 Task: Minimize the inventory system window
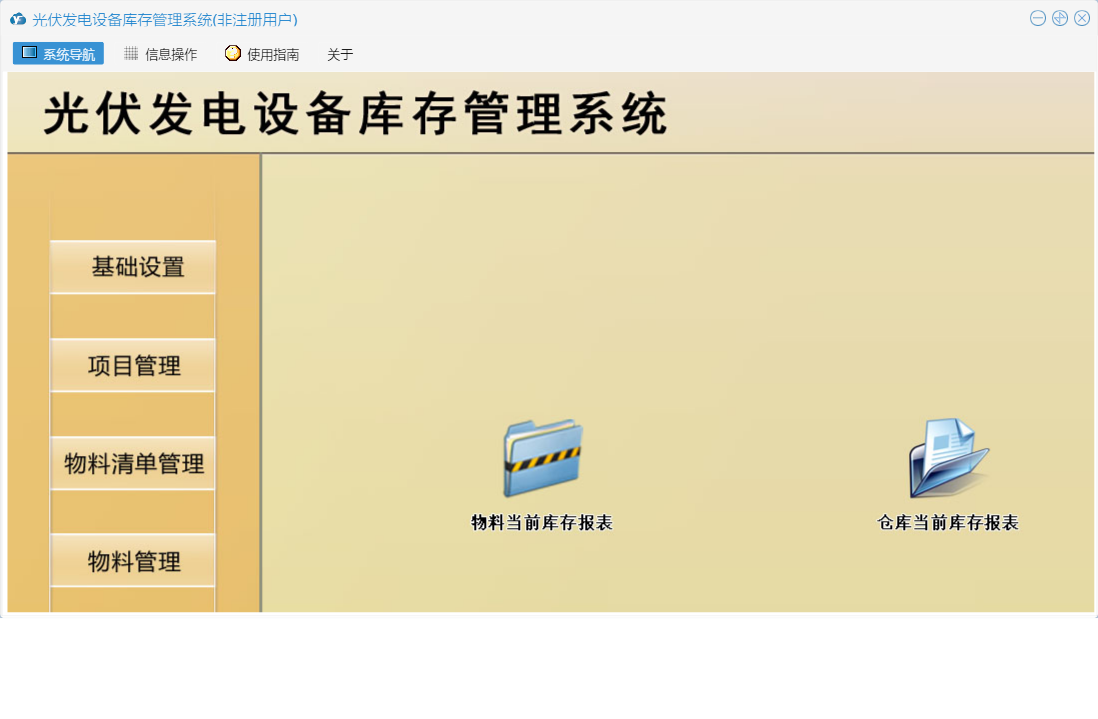click(x=1038, y=18)
